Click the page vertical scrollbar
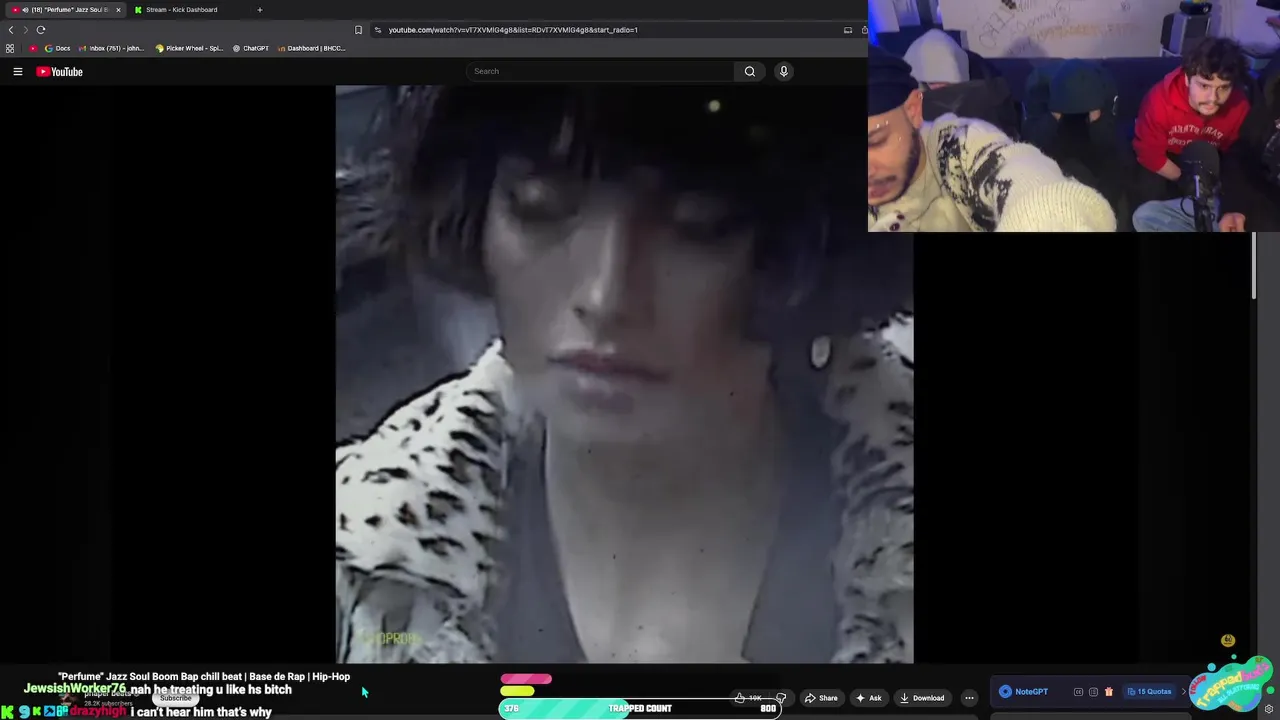 click(x=1253, y=265)
